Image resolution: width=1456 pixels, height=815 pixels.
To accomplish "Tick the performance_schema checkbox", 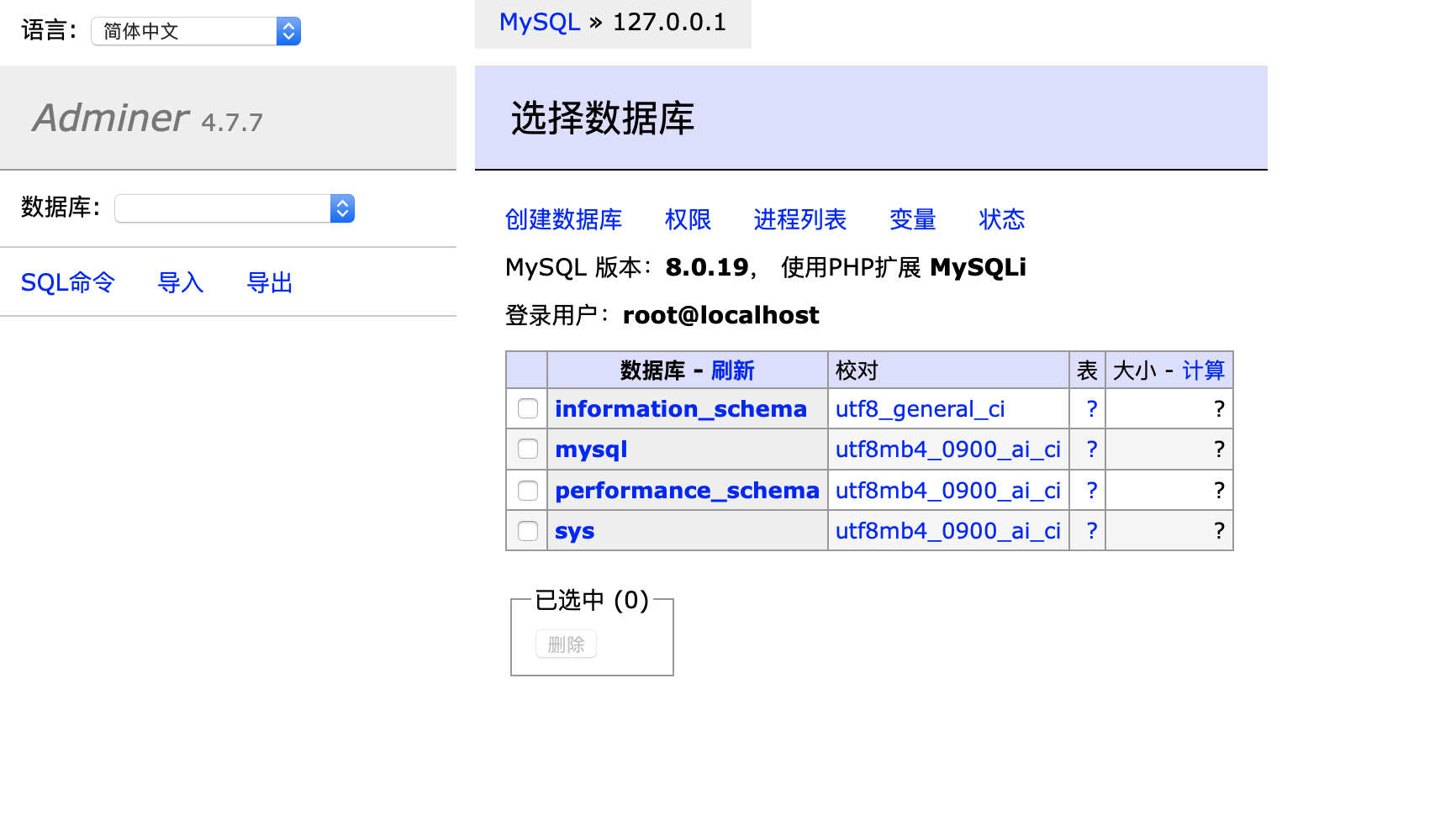I will pyautogui.click(x=528, y=490).
